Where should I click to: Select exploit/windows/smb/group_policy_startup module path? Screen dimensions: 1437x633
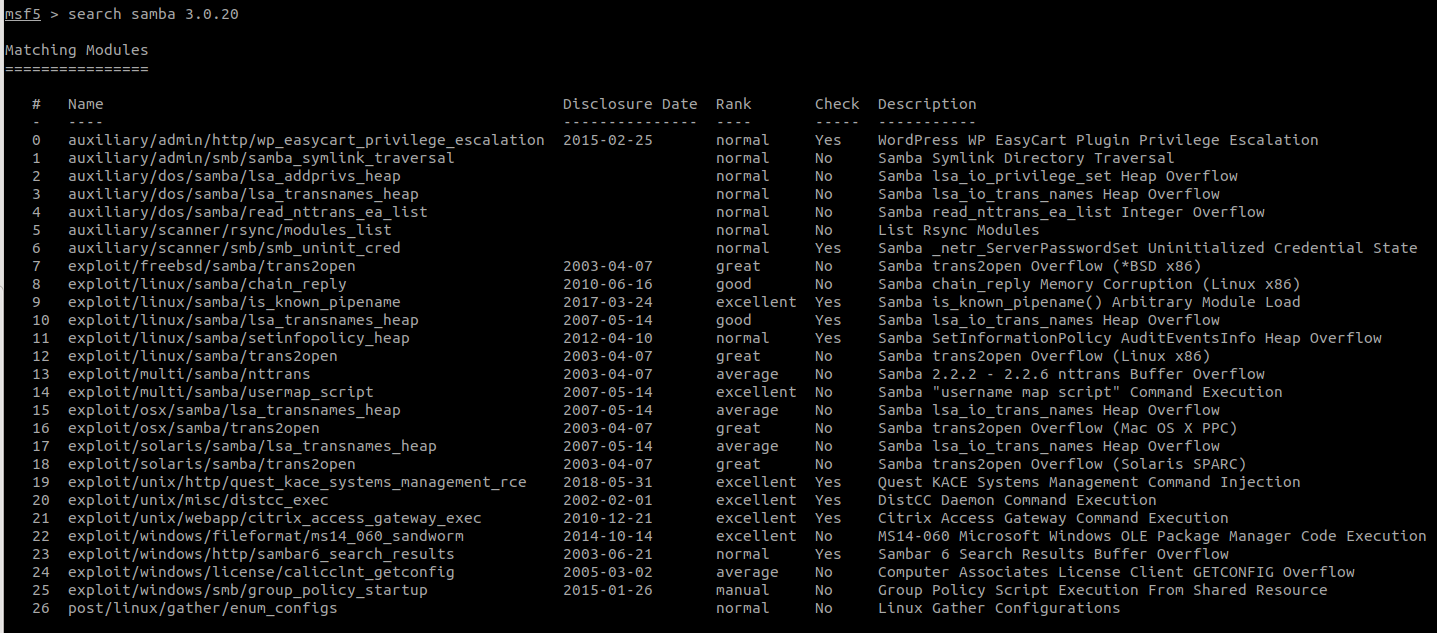pos(247,590)
